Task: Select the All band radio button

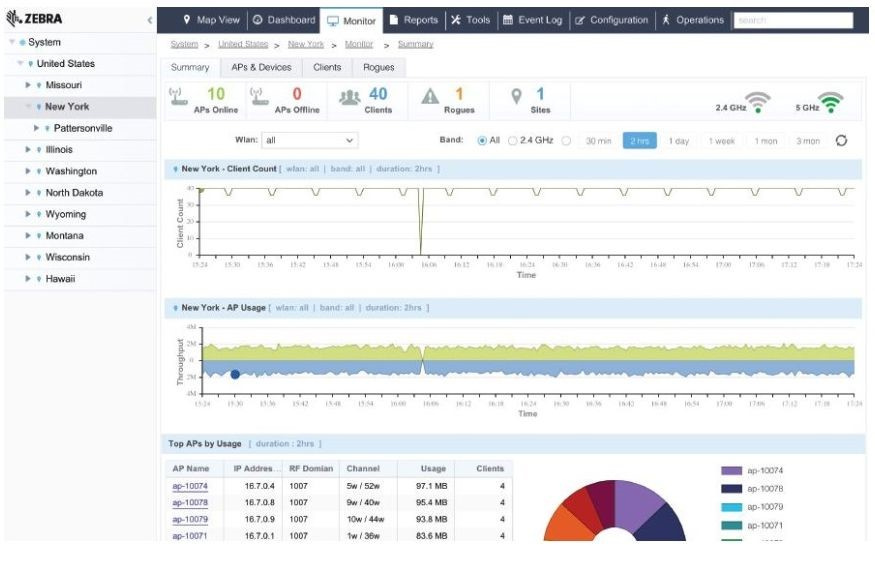Action: (482, 141)
